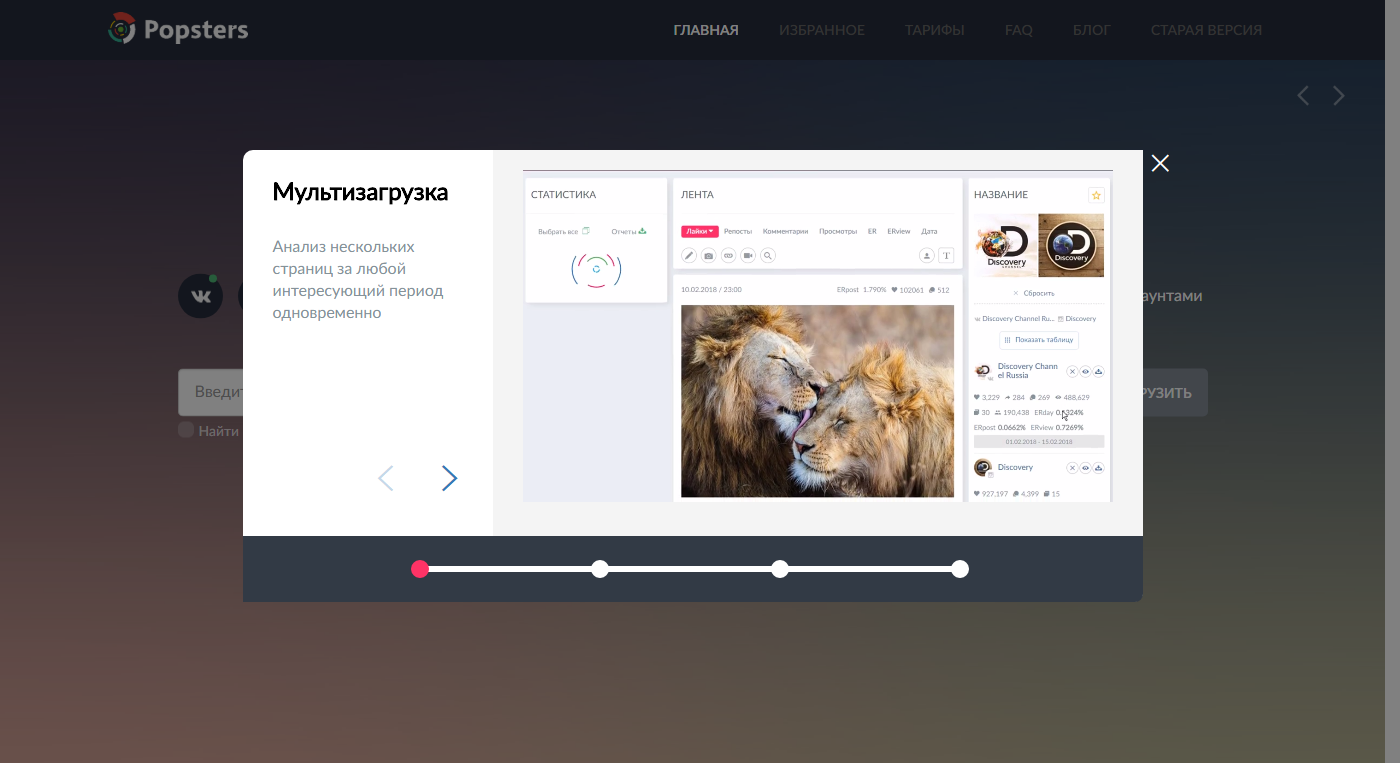Click the magnifier search icon in the preview feed

point(768,256)
